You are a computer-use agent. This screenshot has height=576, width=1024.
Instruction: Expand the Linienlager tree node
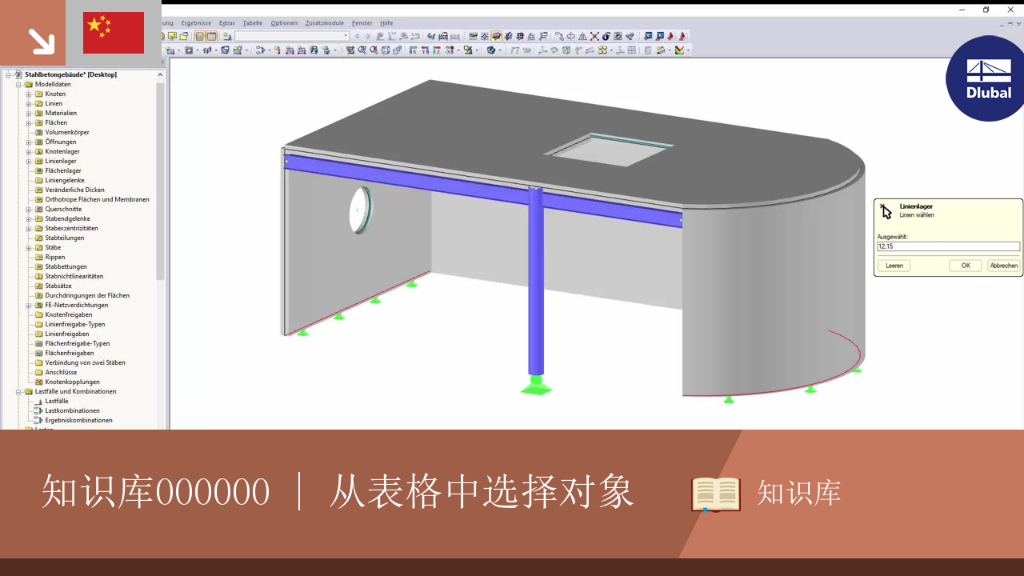tap(29, 161)
